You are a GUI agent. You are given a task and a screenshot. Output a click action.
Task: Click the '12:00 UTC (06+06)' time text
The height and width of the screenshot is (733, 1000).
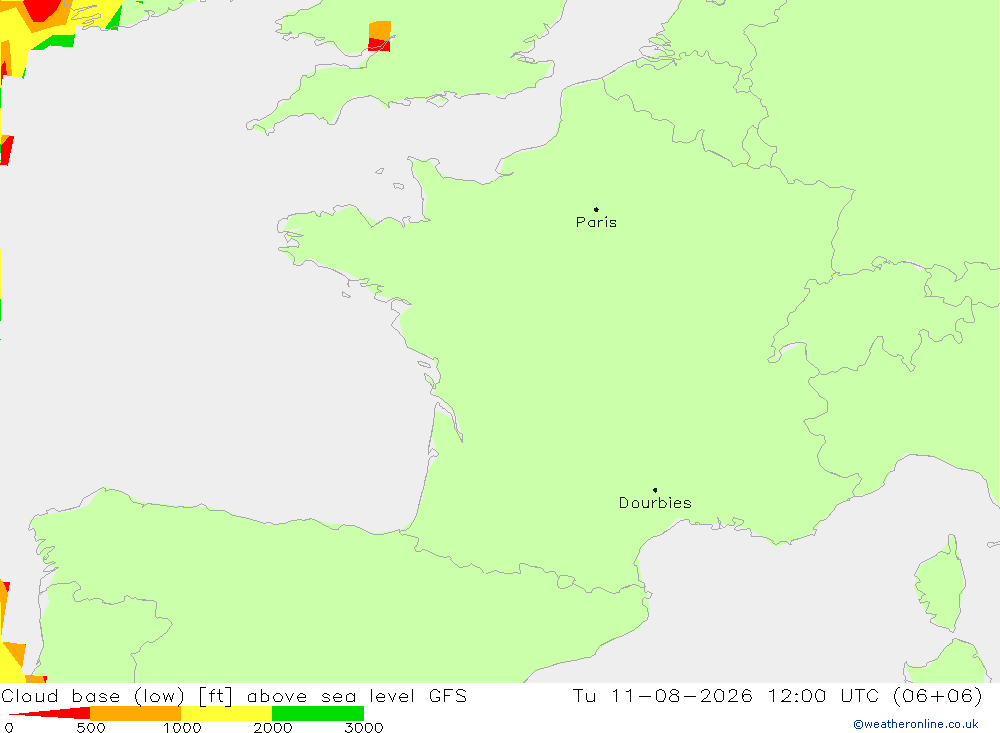pos(874,695)
